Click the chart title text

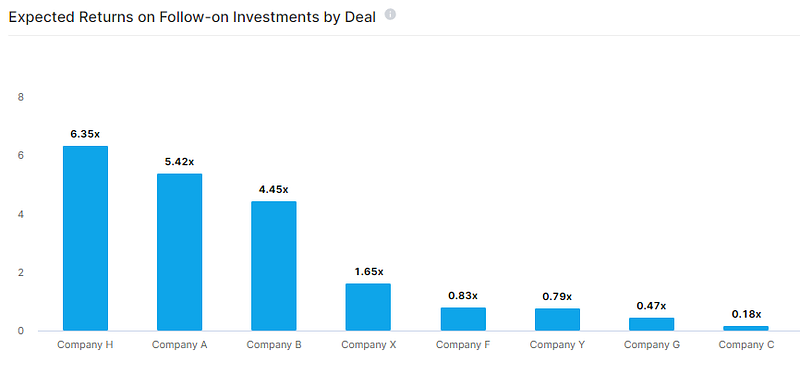tap(192, 17)
